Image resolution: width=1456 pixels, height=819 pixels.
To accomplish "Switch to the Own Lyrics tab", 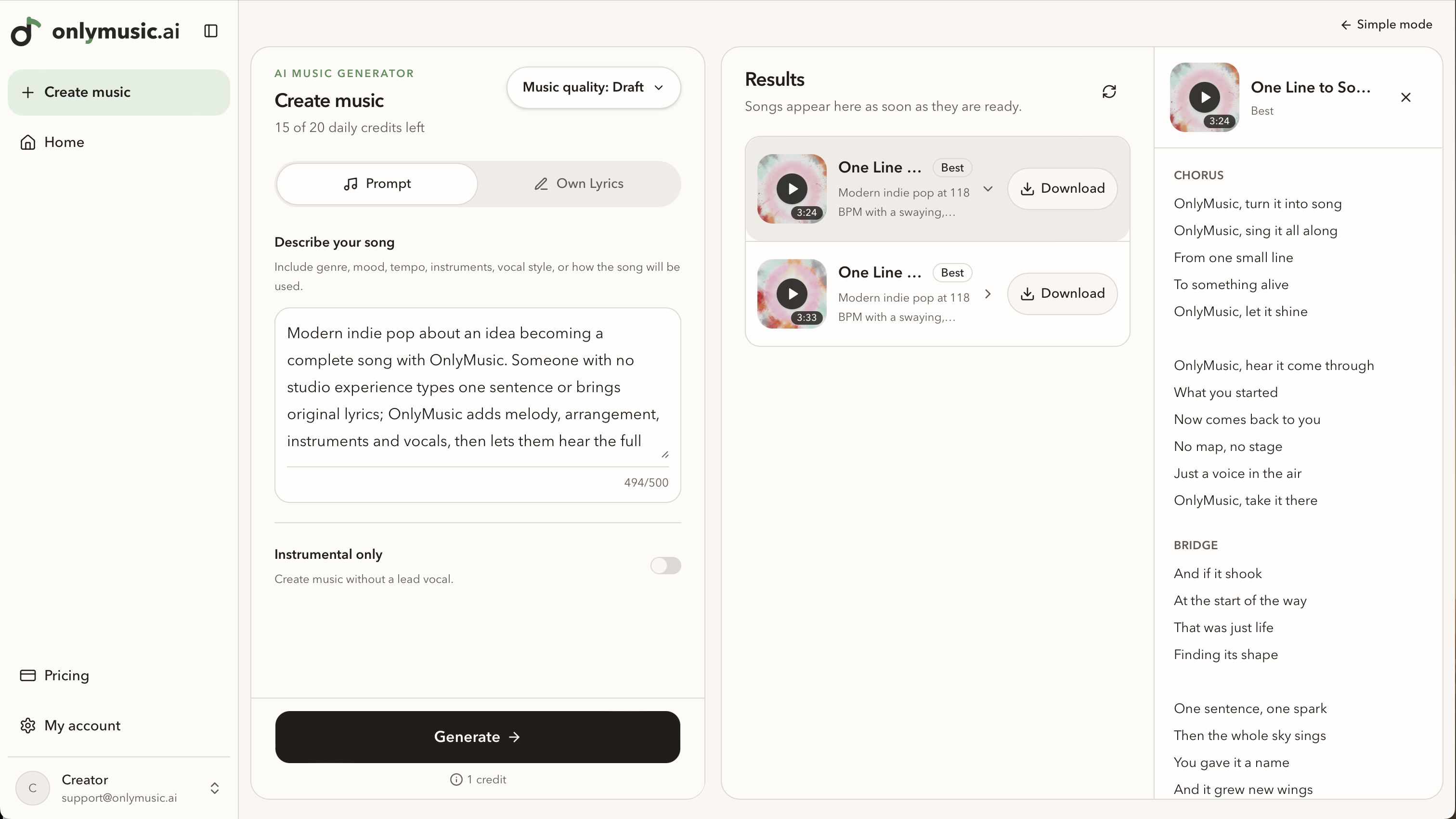I will [x=579, y=184].
